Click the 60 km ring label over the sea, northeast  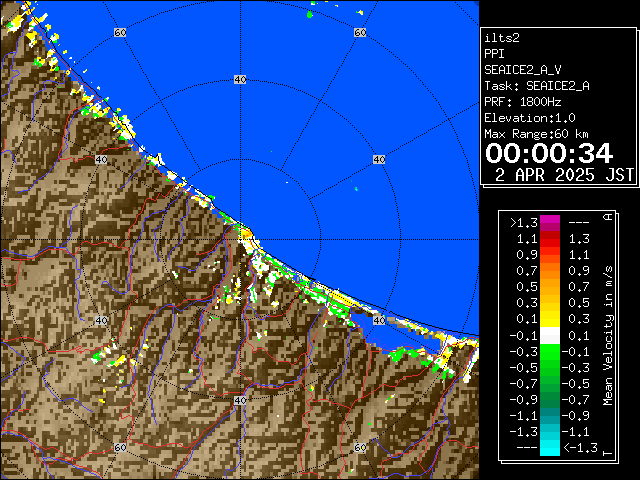pyautogui.click(x=360, y=32)
